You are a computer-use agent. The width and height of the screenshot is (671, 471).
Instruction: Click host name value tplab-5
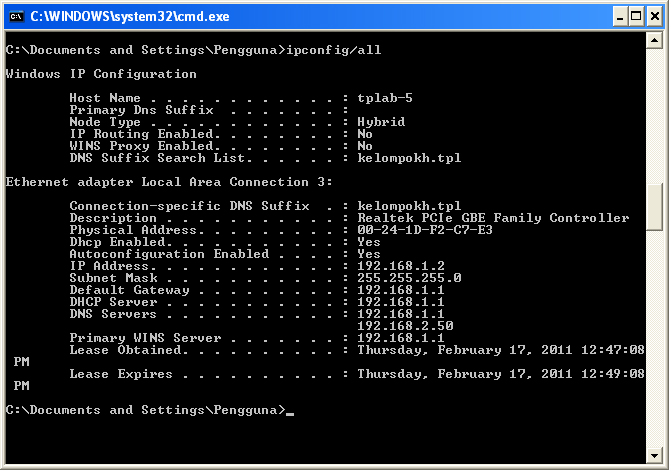click(385, 98)
